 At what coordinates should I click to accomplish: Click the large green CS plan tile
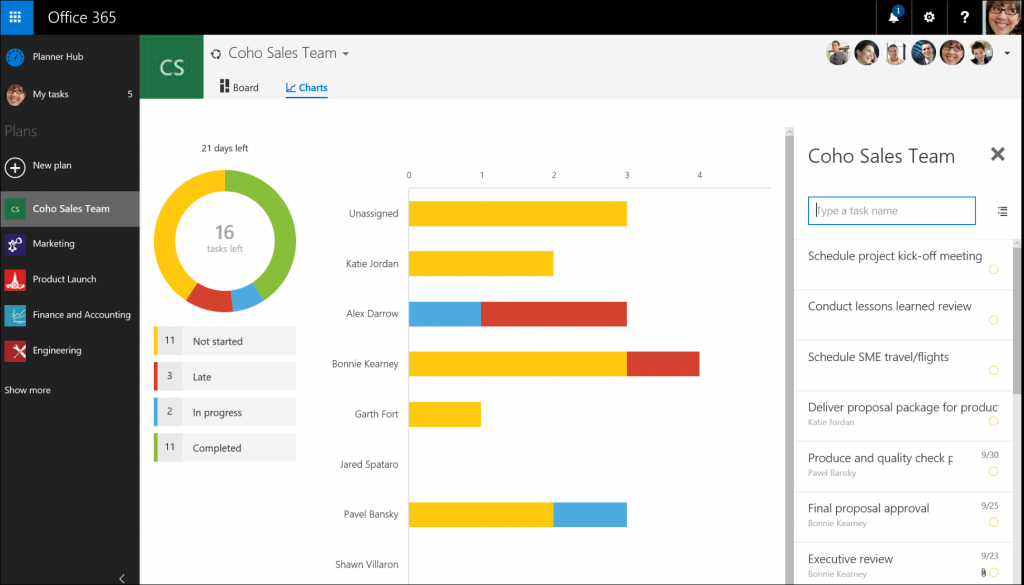point(172,67)
